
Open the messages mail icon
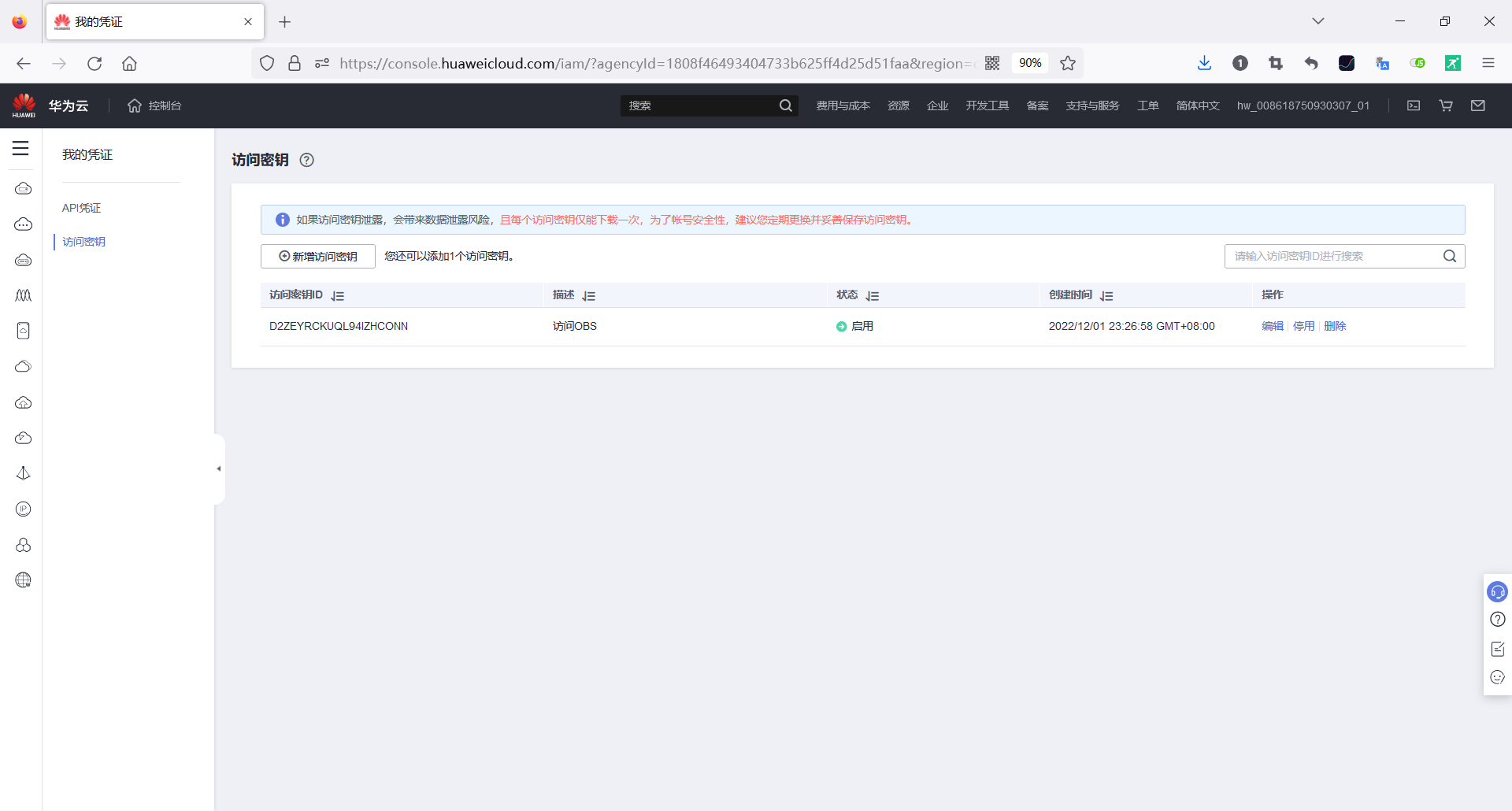tap(1478, 106)
